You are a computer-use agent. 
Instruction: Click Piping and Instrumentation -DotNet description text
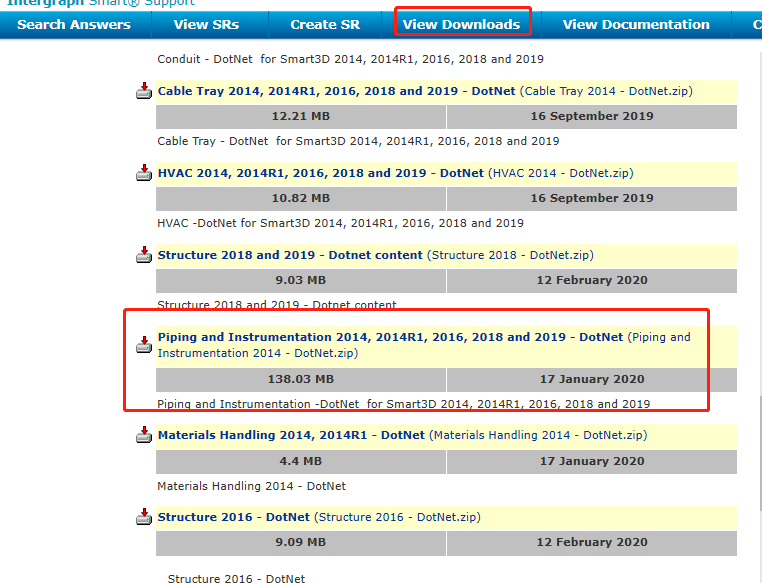click(x=403, y=404)
